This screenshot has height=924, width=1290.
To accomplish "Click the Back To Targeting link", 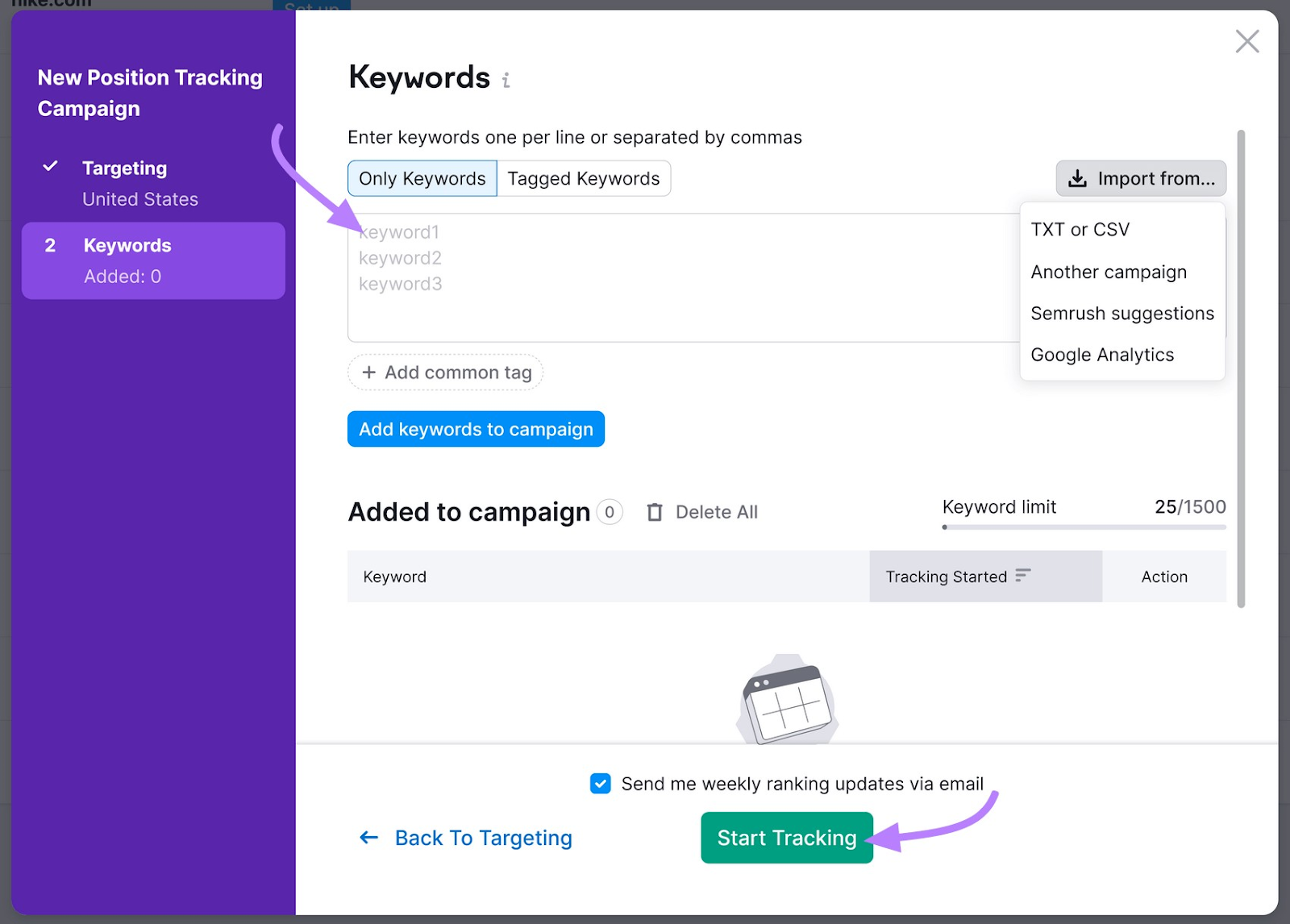I will (x=483, y=838).
